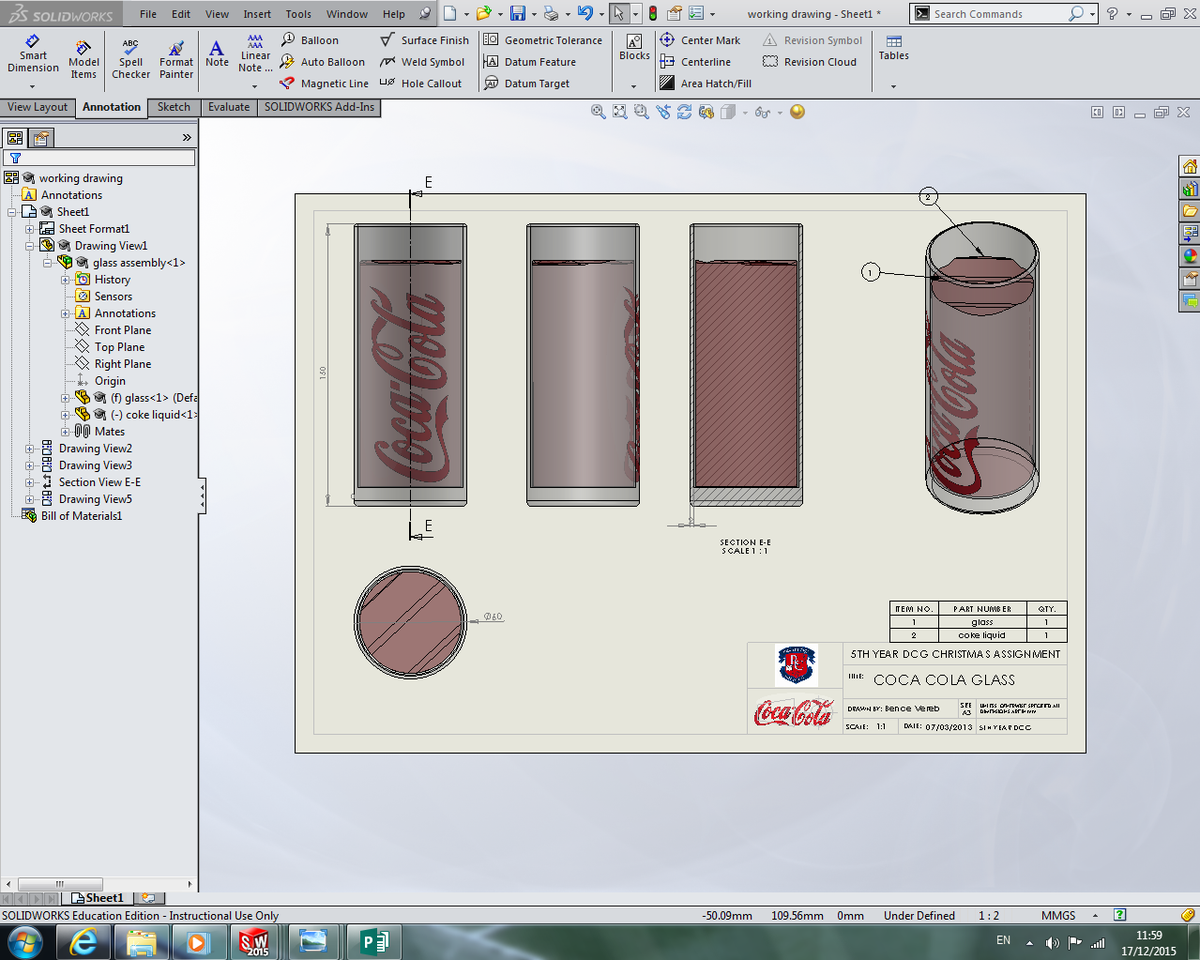Expand the Sheet Format1 node
Screen dimensions: 1200x960
[x=30, y=229]
